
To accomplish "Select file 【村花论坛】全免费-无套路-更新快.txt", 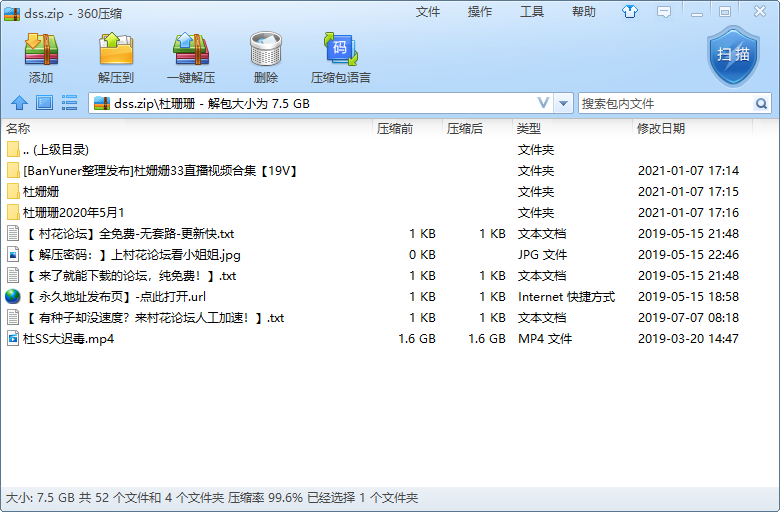I will click(x=128, y=233).
